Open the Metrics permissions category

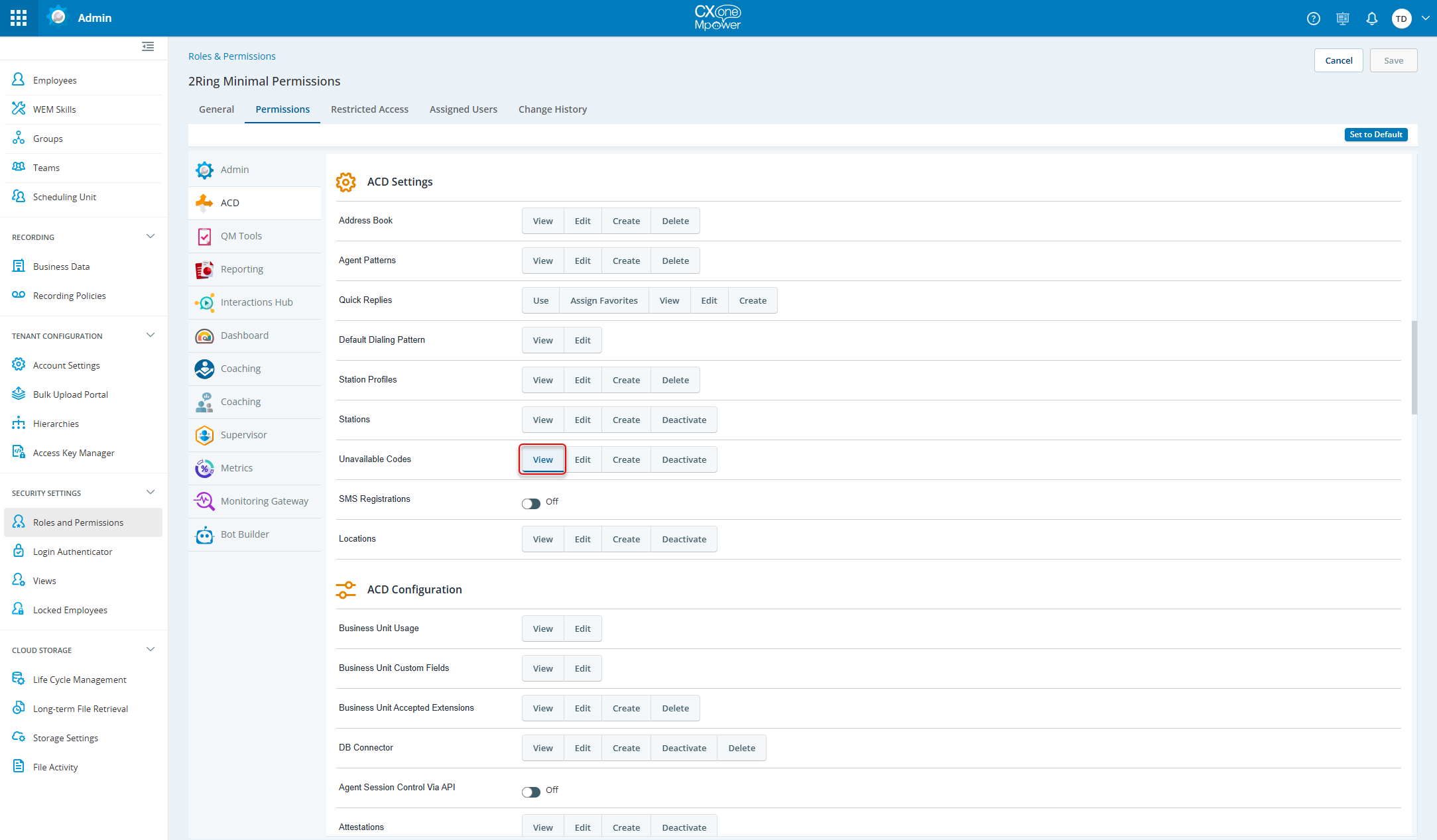pos(255,468)
